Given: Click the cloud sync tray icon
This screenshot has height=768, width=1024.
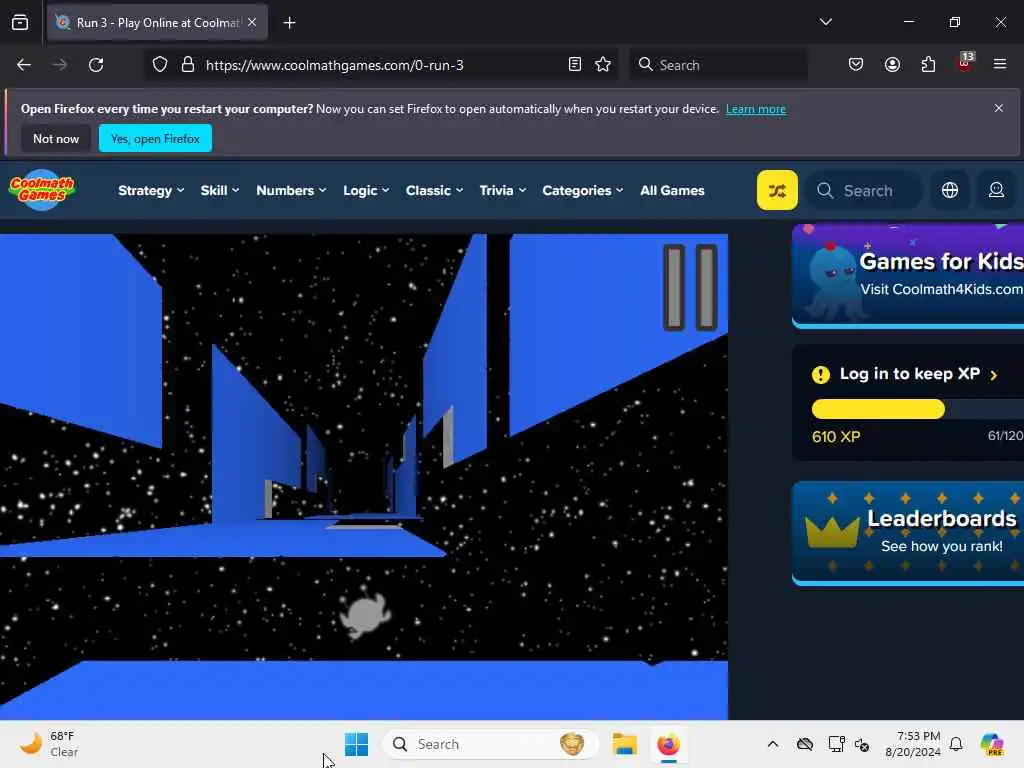Looking at the screenshot, I should 805,744.
